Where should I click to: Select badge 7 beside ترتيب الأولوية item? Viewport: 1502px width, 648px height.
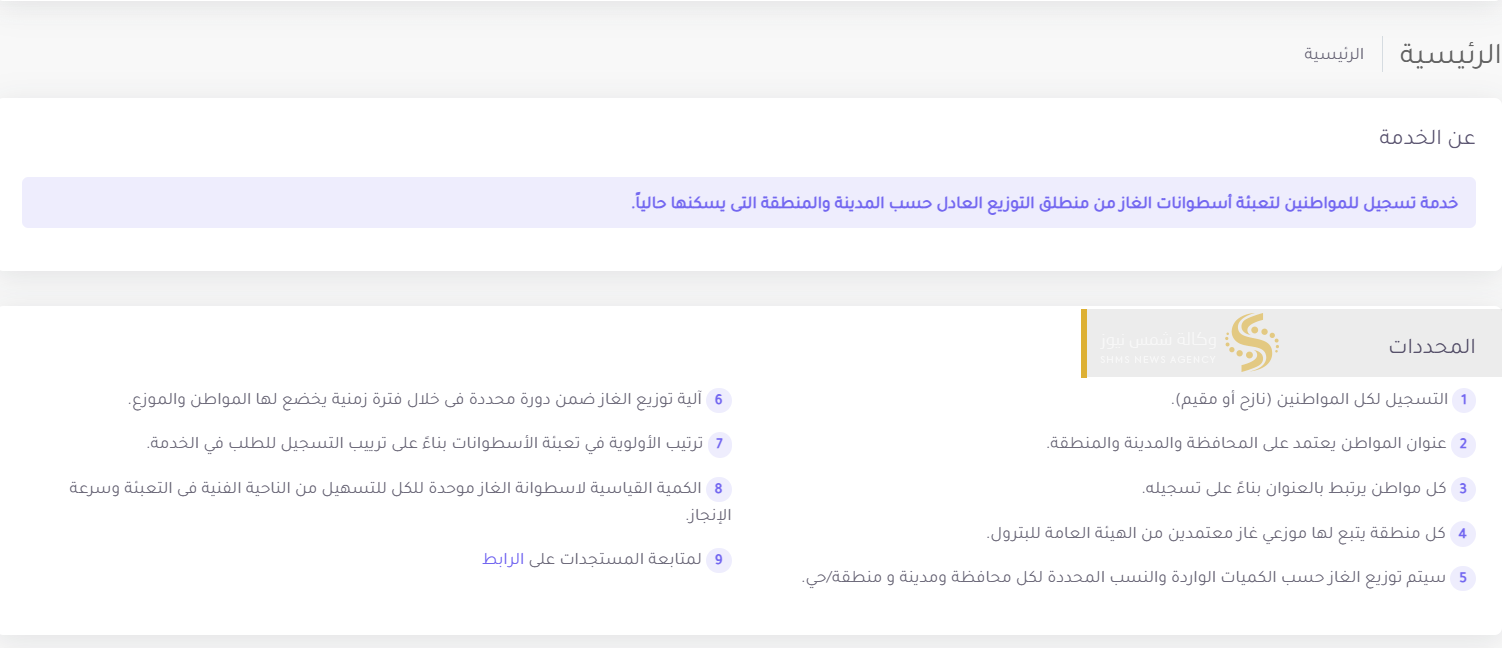718,444
